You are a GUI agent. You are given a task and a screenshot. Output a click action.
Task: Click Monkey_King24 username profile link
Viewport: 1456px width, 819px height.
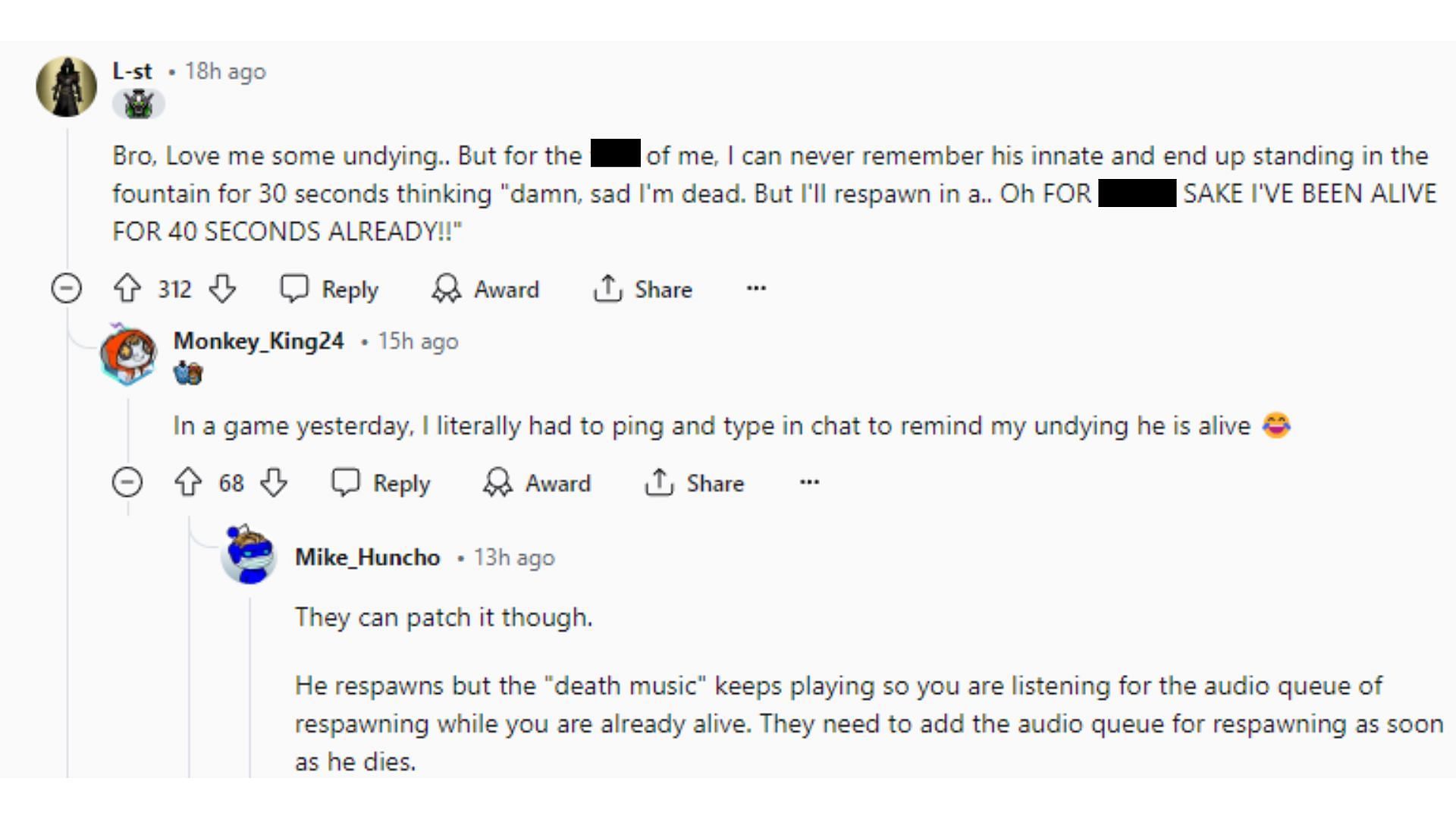[257, 340]
